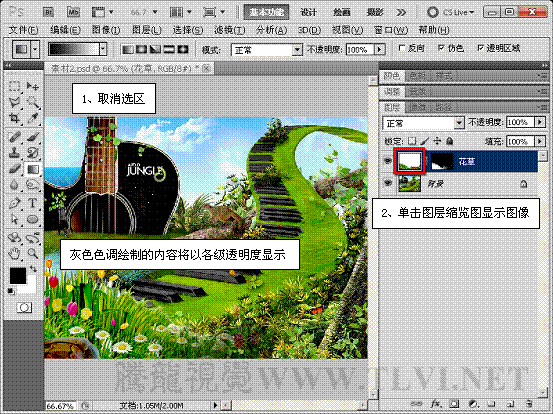
Task: Open layer opacity slider arrow
Action: [x=540, y=122]
